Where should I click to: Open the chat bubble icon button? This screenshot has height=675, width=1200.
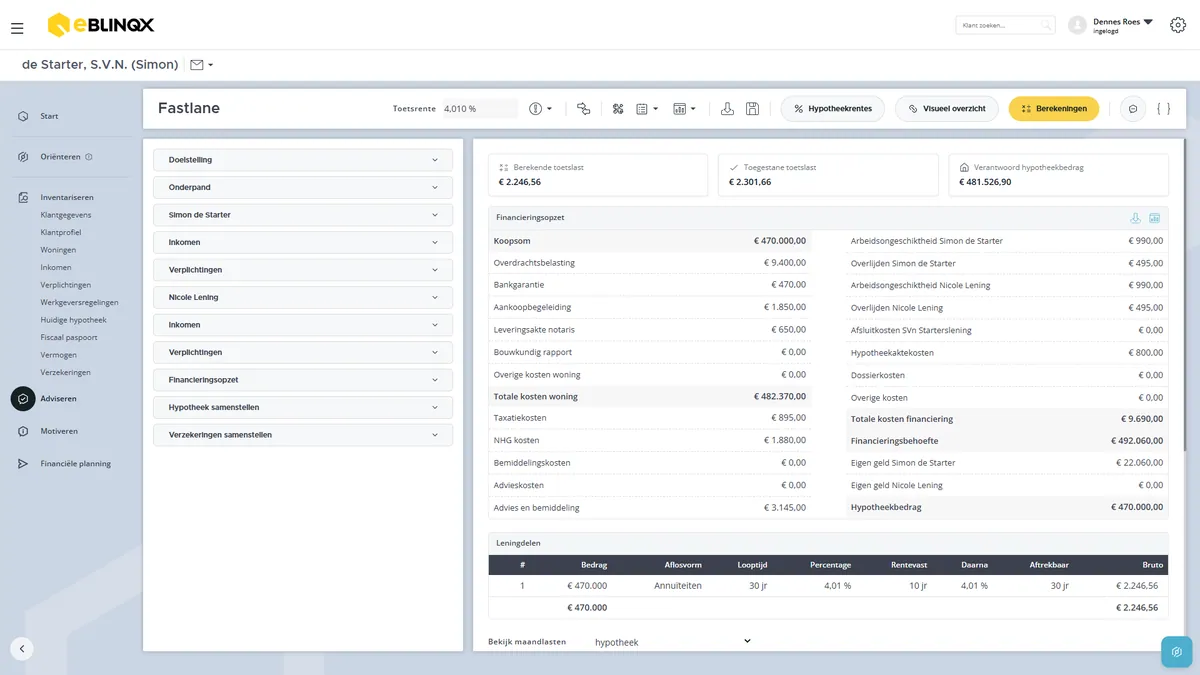pos(1133,109)
